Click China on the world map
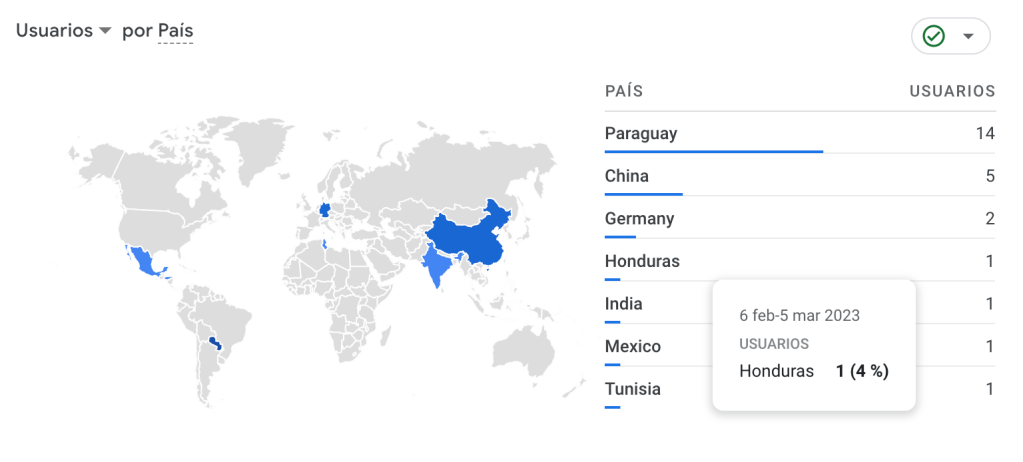This screenshot has width=1023, height=462. (x=470, y=238)
